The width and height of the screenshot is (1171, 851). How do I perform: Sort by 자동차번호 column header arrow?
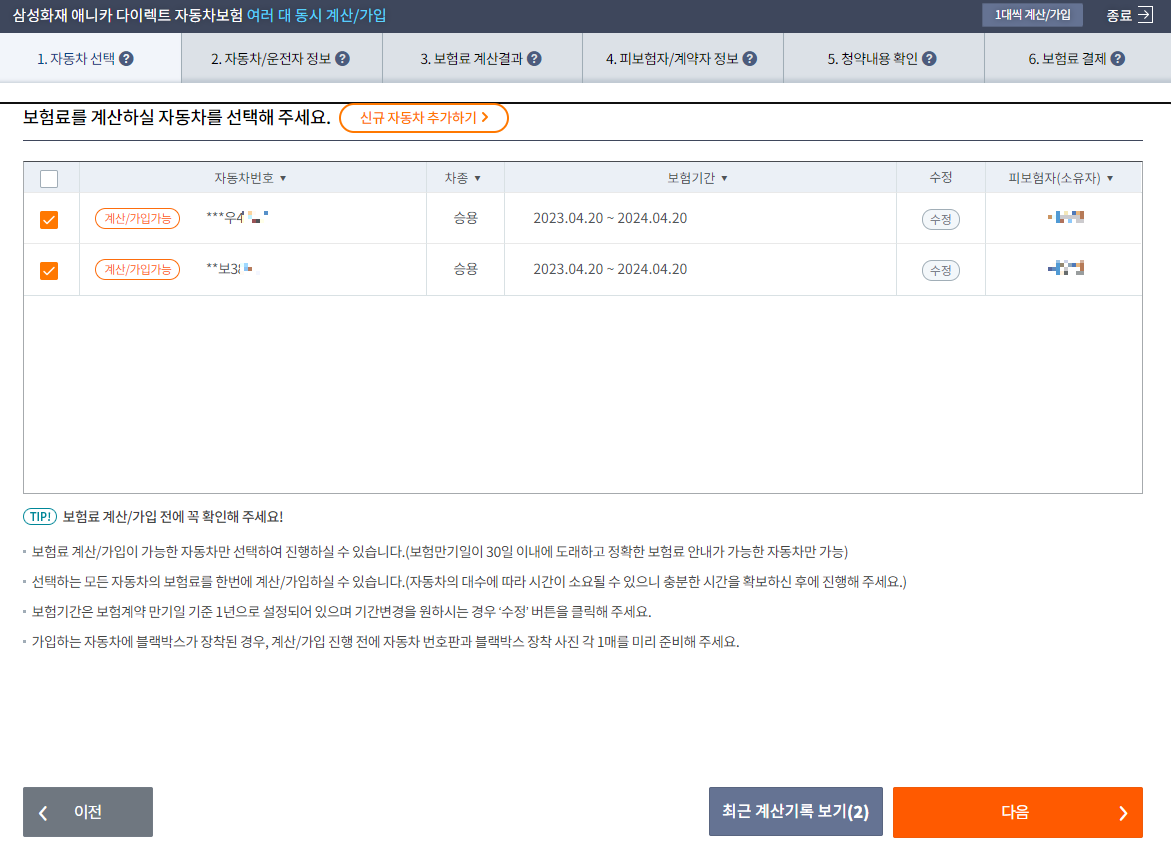point(283,178)
